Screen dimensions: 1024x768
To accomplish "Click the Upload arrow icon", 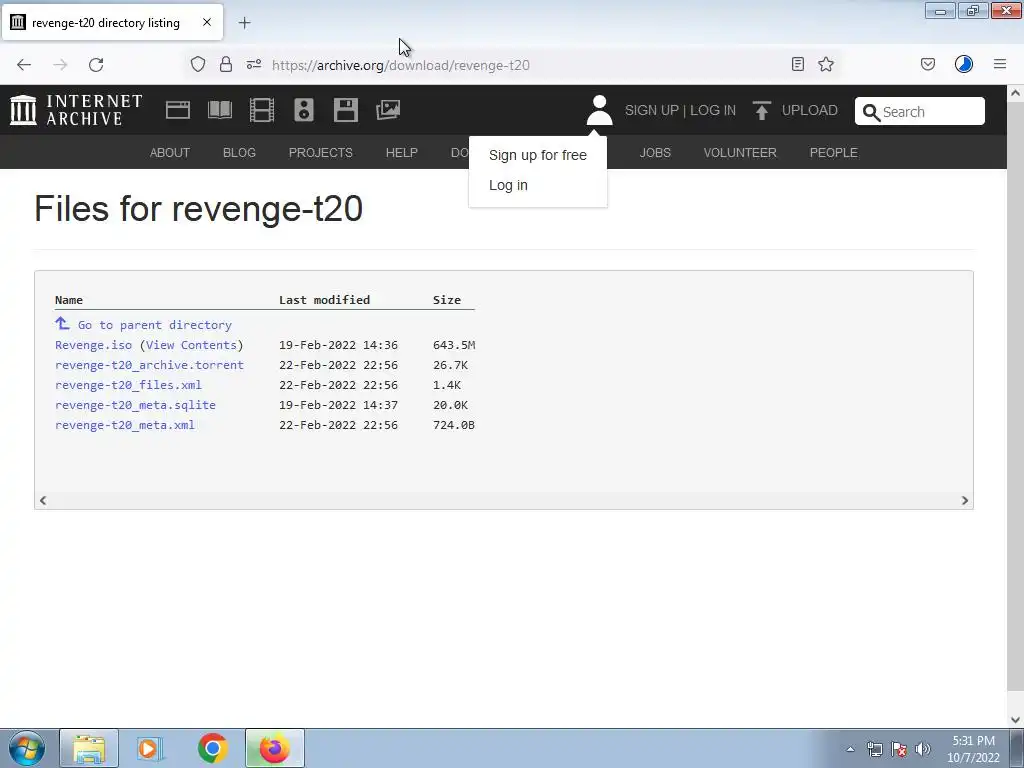I will coord(761,110).
